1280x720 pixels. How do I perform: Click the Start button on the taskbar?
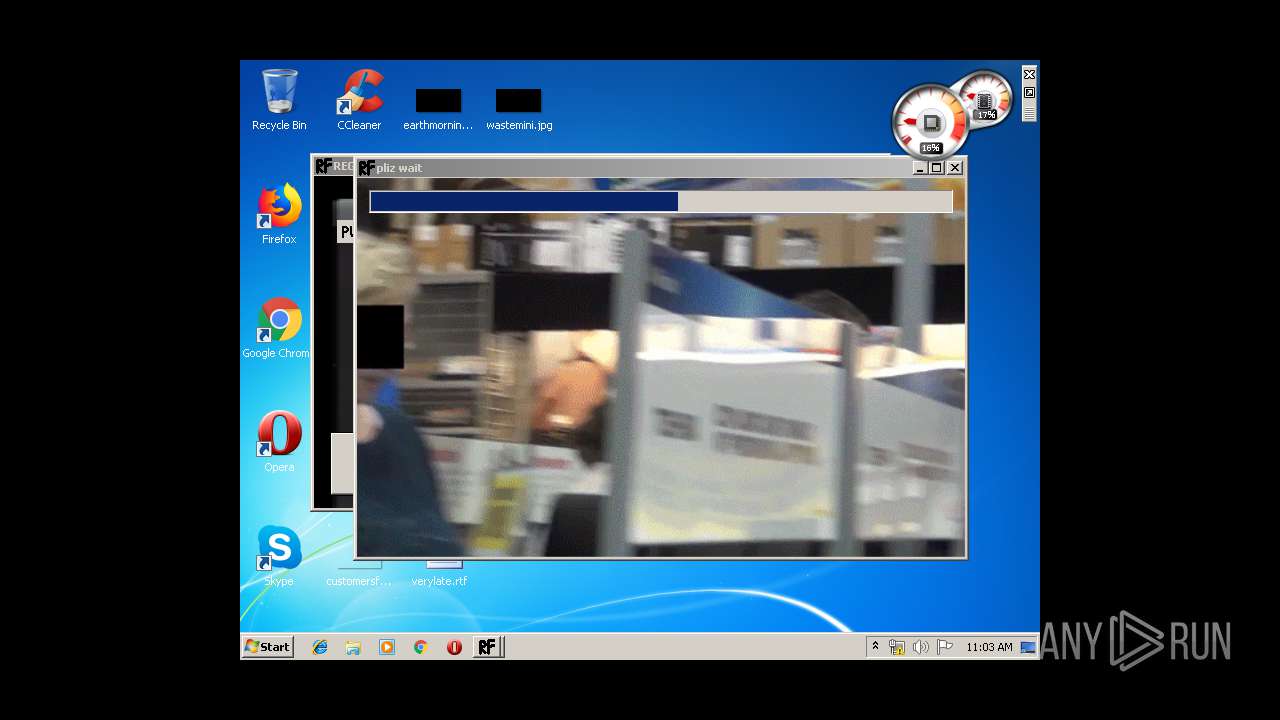267,647
